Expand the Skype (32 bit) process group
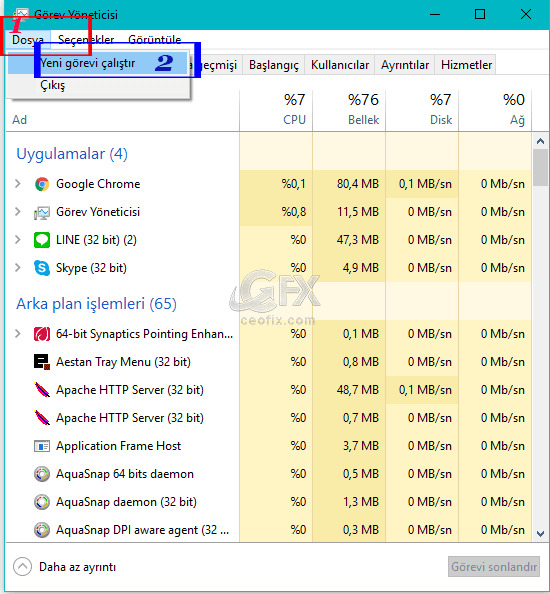This screenshot has width=550, height=594. (x=17, y=268)
